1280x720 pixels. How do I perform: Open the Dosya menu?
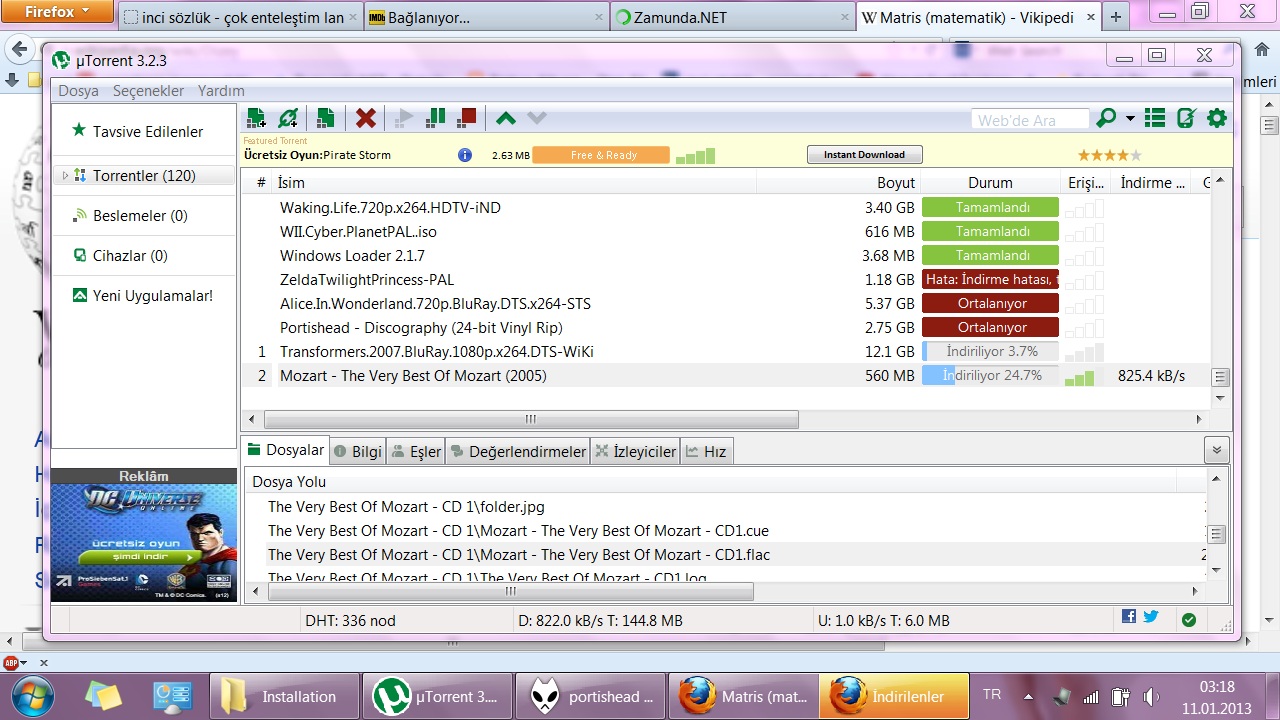(x=78, y=90)
